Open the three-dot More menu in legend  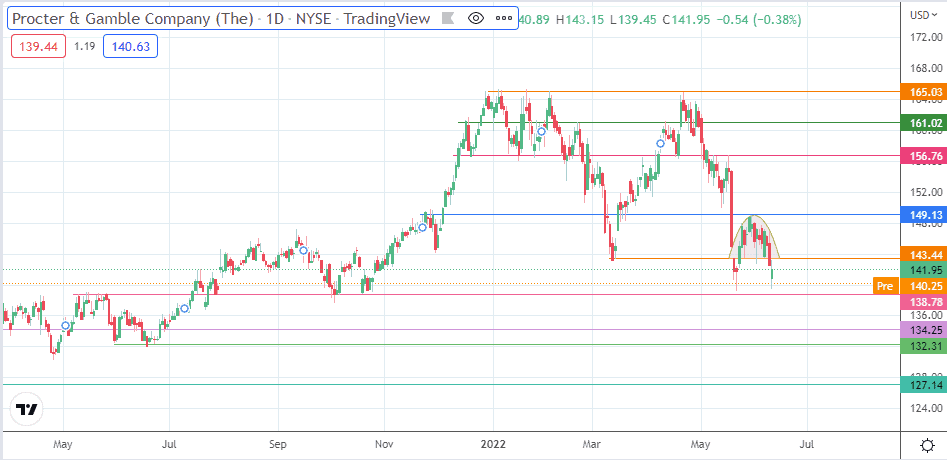tap(502, 18)
